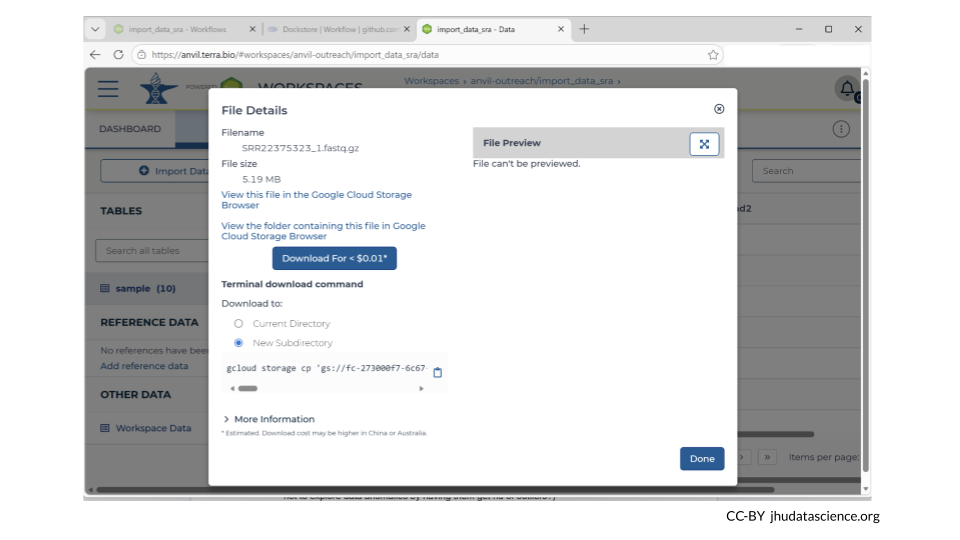This screenshot has width=960, height=540.
Task: Close the import_data_sra Workflows tab
Action: pos(252,29)
